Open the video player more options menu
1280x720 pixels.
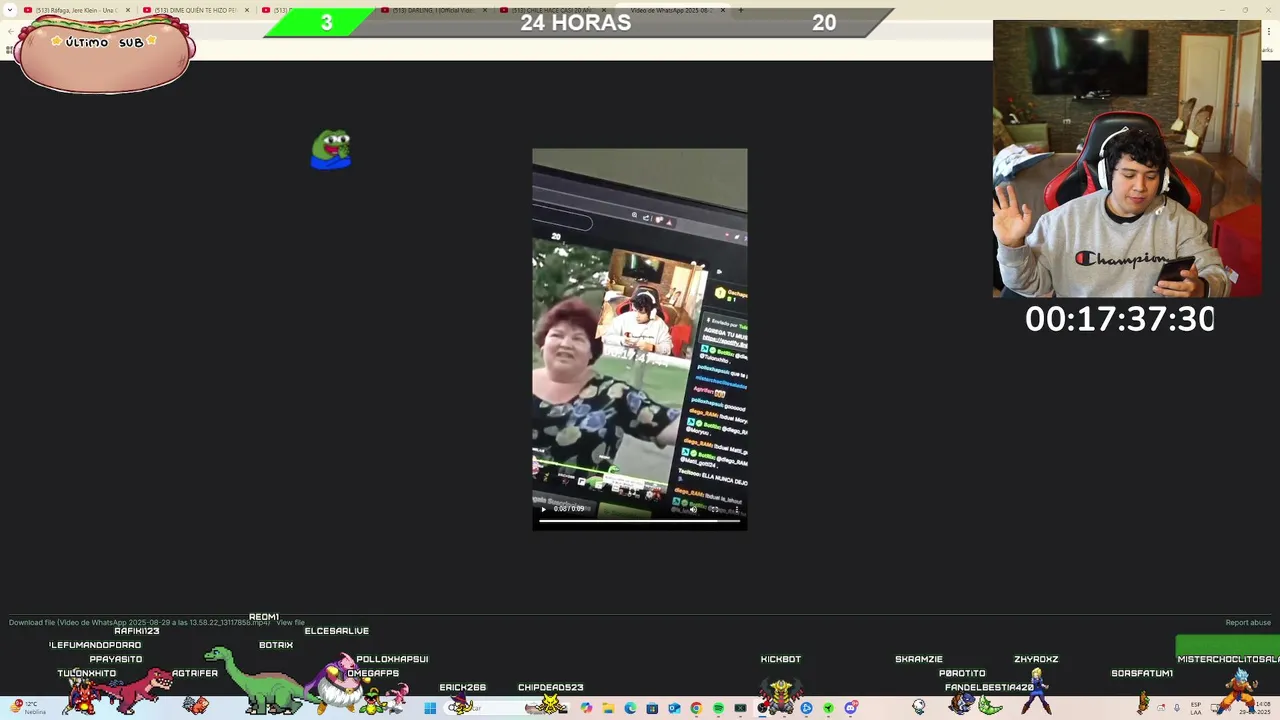tap(736, 509)
